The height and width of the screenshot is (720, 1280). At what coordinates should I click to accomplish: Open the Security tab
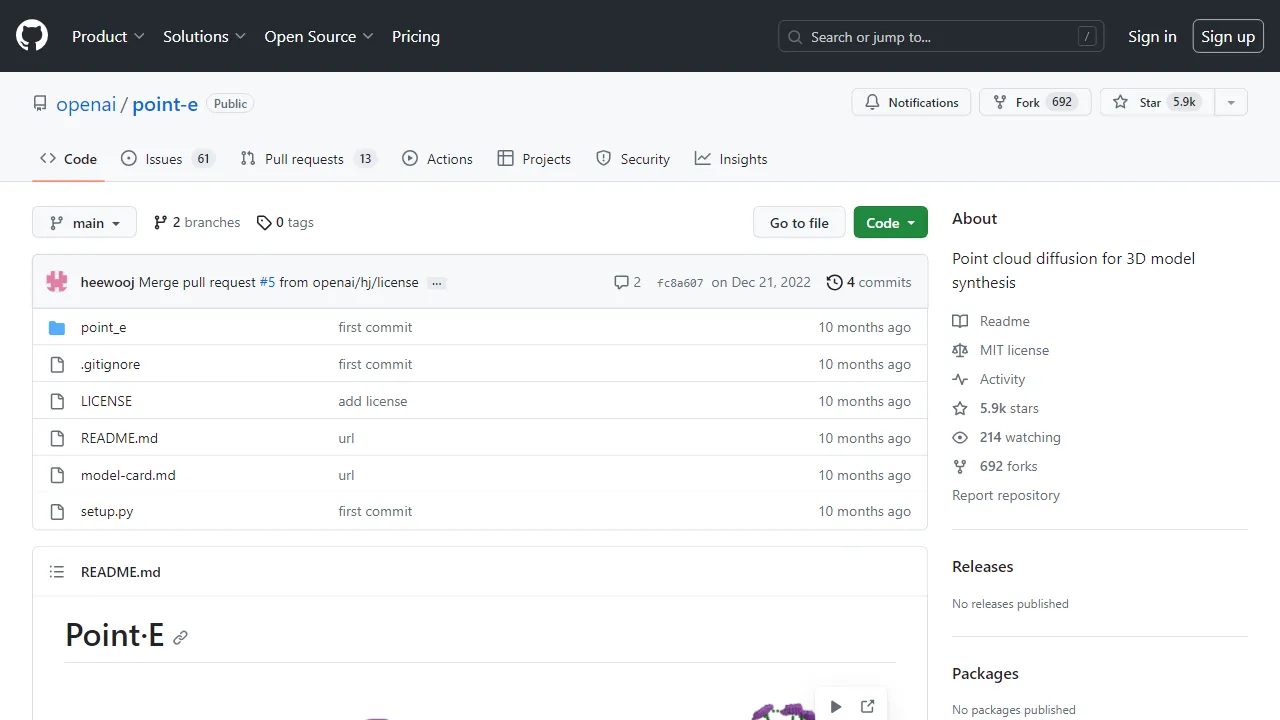[x=633, y=159]
